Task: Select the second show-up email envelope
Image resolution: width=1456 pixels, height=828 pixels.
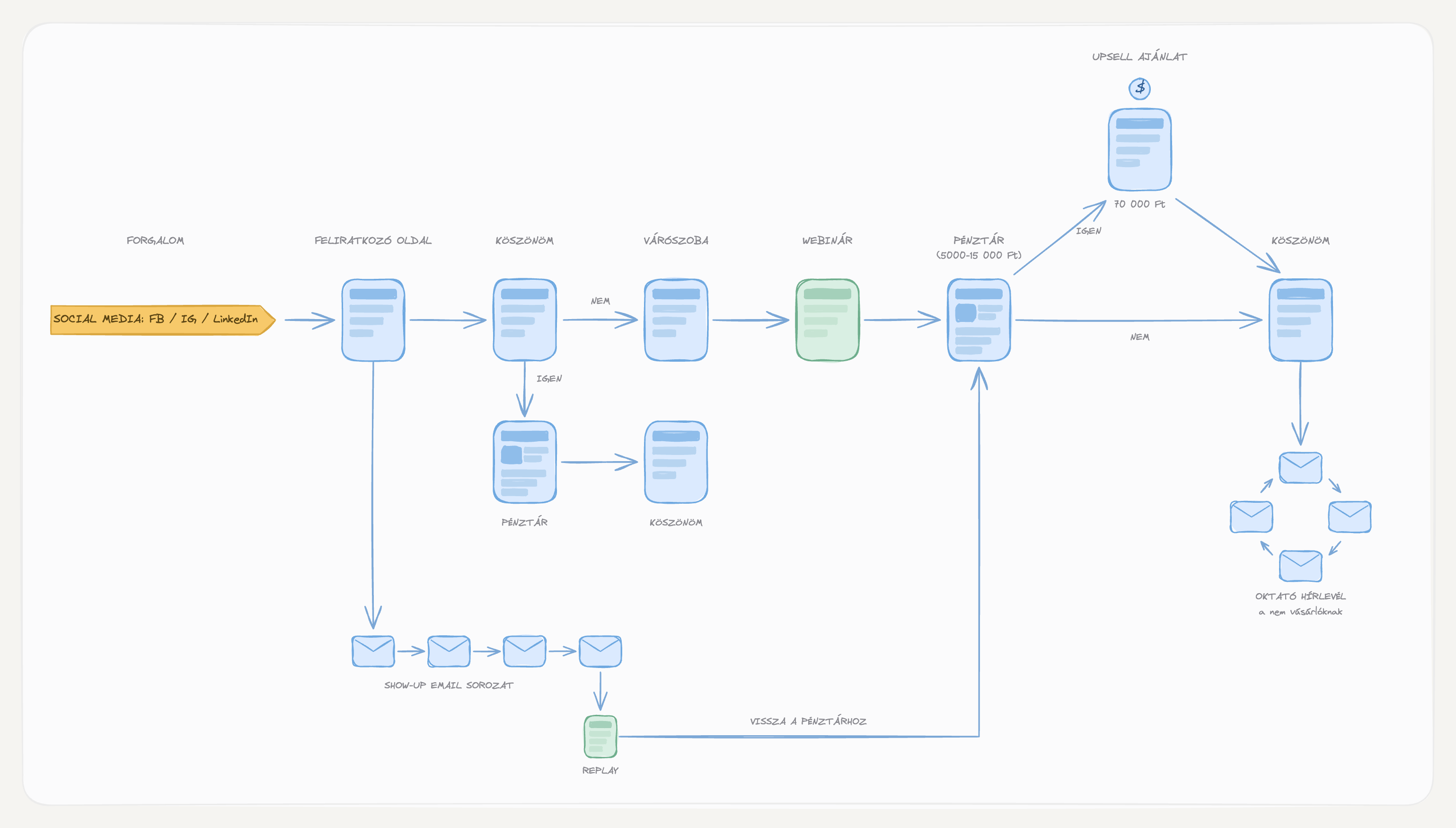Action: pos(449,651)
